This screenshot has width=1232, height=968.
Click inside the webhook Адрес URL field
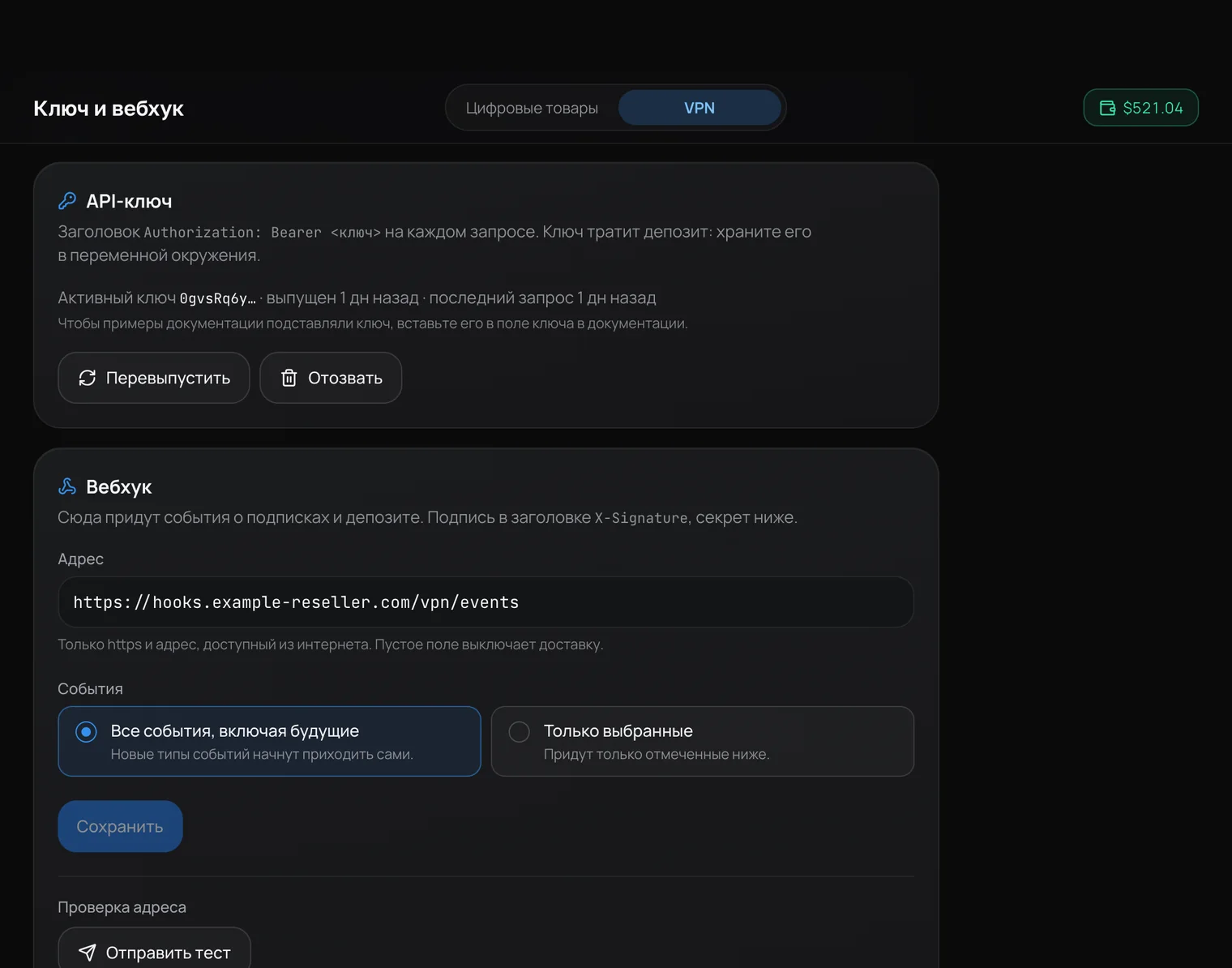(x=486, y=602)
